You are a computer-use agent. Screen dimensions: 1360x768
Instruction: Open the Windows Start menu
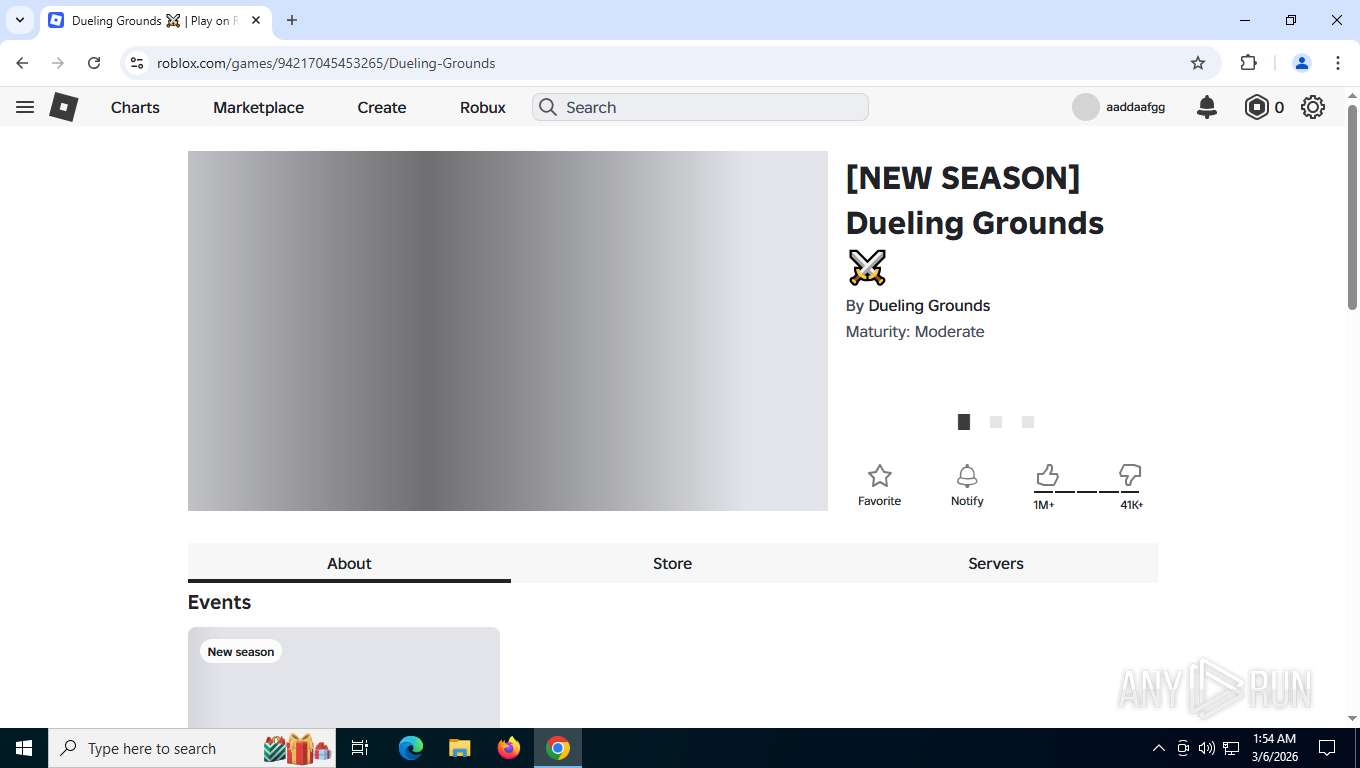tap(24, 748)
